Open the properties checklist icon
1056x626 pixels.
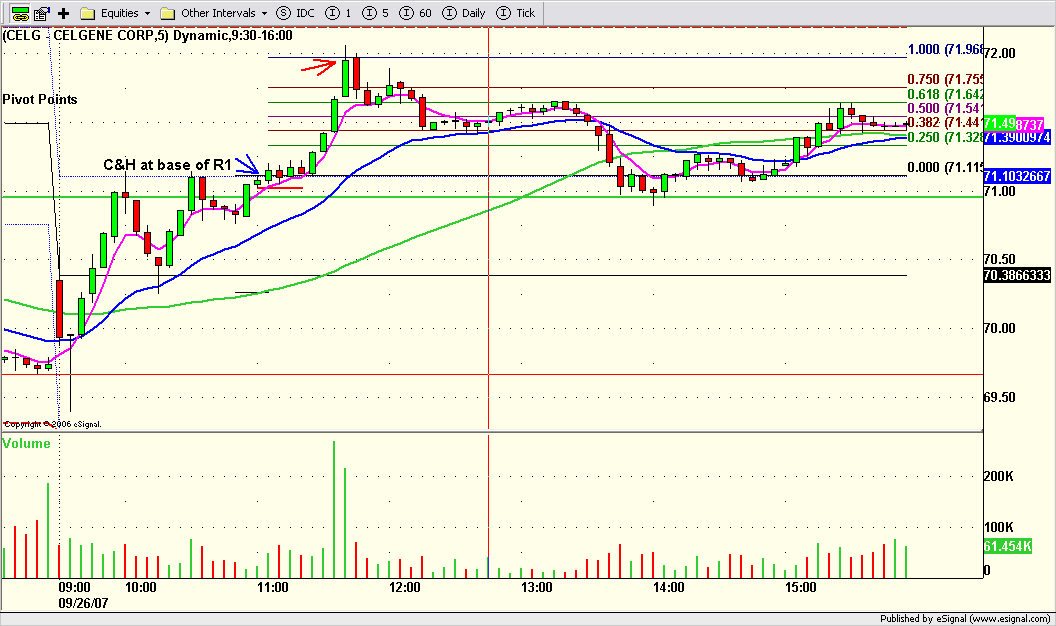pyautogui.click(x=42, y=13)
